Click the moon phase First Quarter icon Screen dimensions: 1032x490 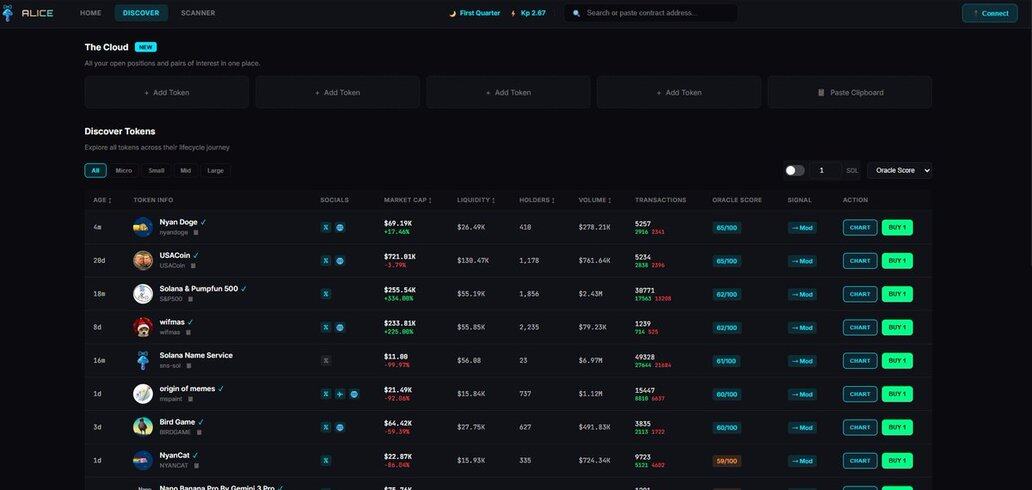click(x=453, y=13)
